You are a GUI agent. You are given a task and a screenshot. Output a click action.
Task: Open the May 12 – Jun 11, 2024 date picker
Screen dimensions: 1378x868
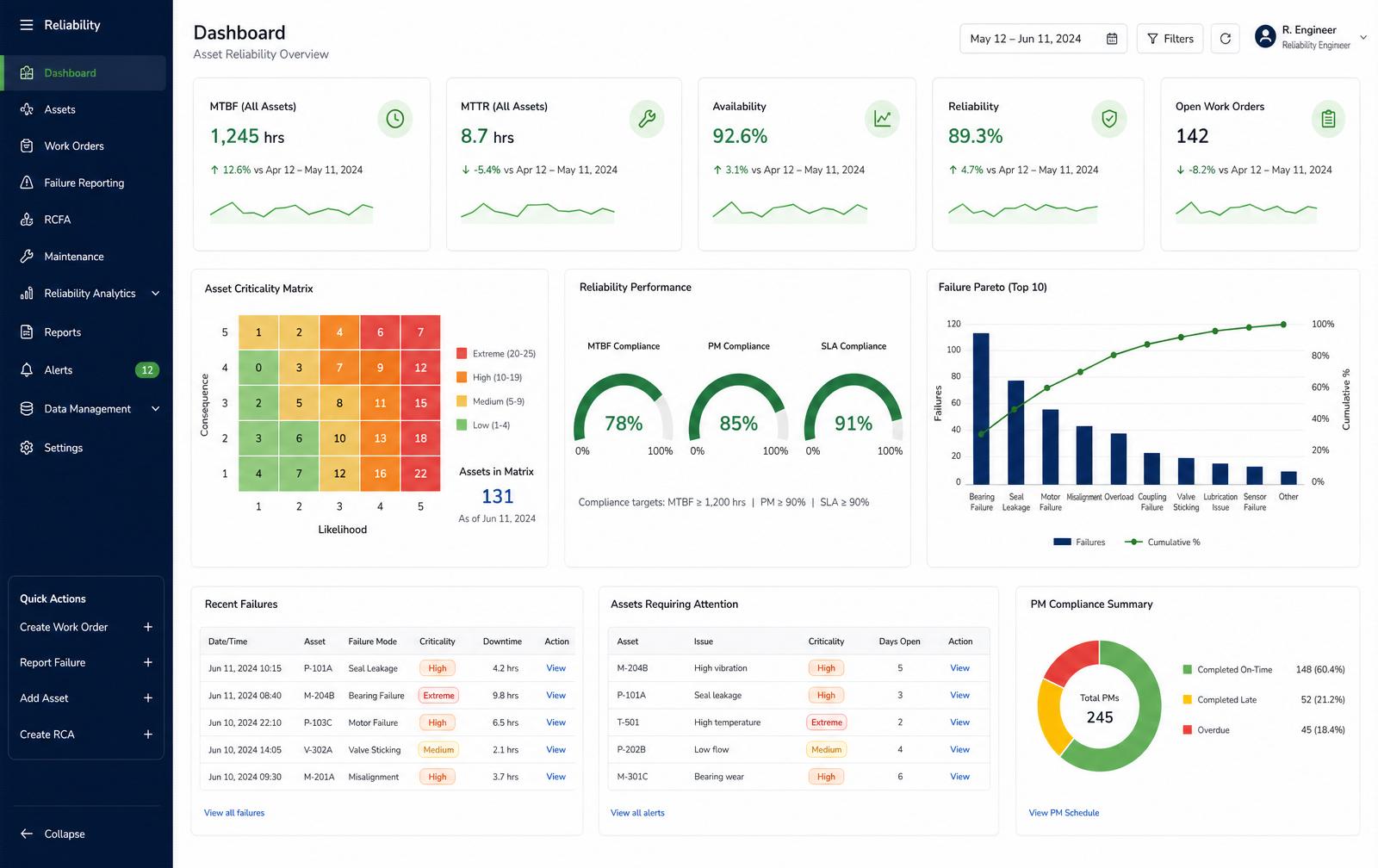(1043, 39)
